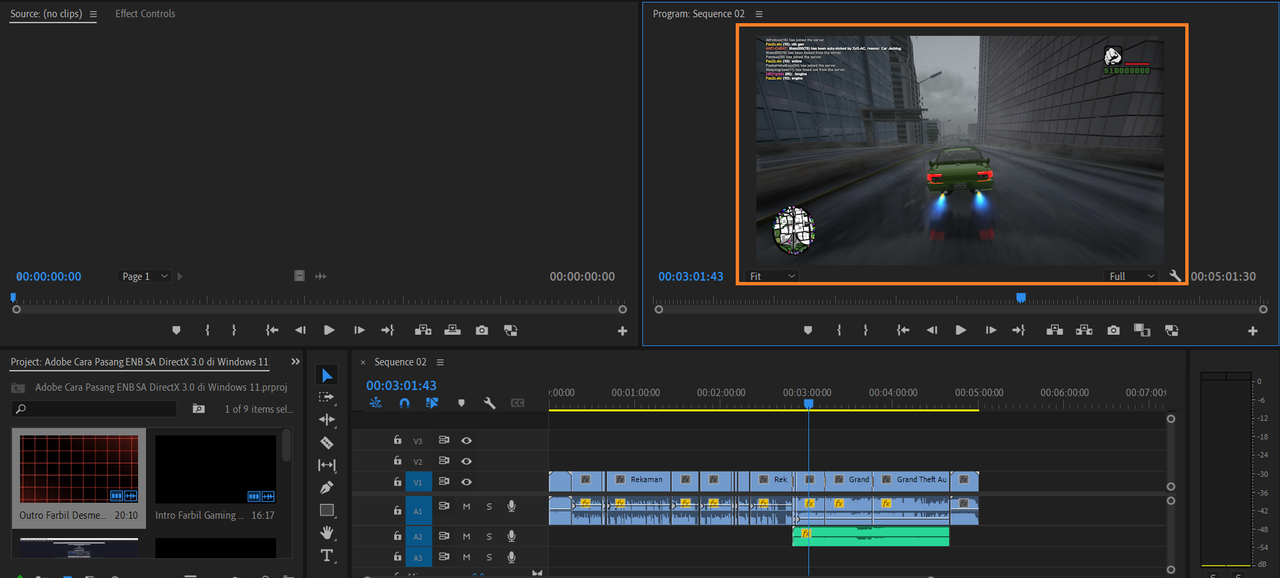1280x578 pixels.
Task: Select the Selection tool arrow
Action: point(327,375)
